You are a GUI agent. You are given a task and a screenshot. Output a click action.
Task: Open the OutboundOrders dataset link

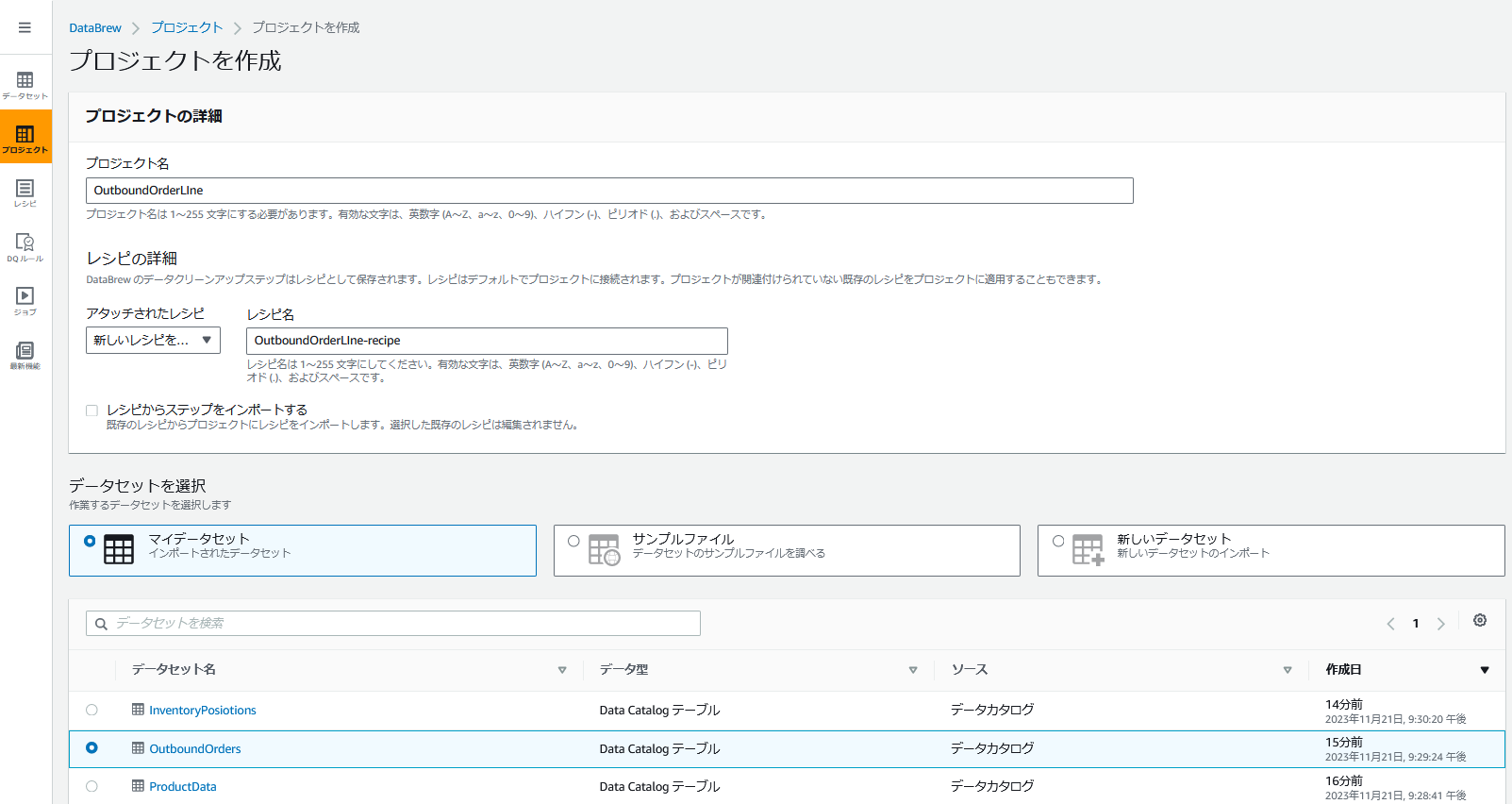tap(195, 749)
